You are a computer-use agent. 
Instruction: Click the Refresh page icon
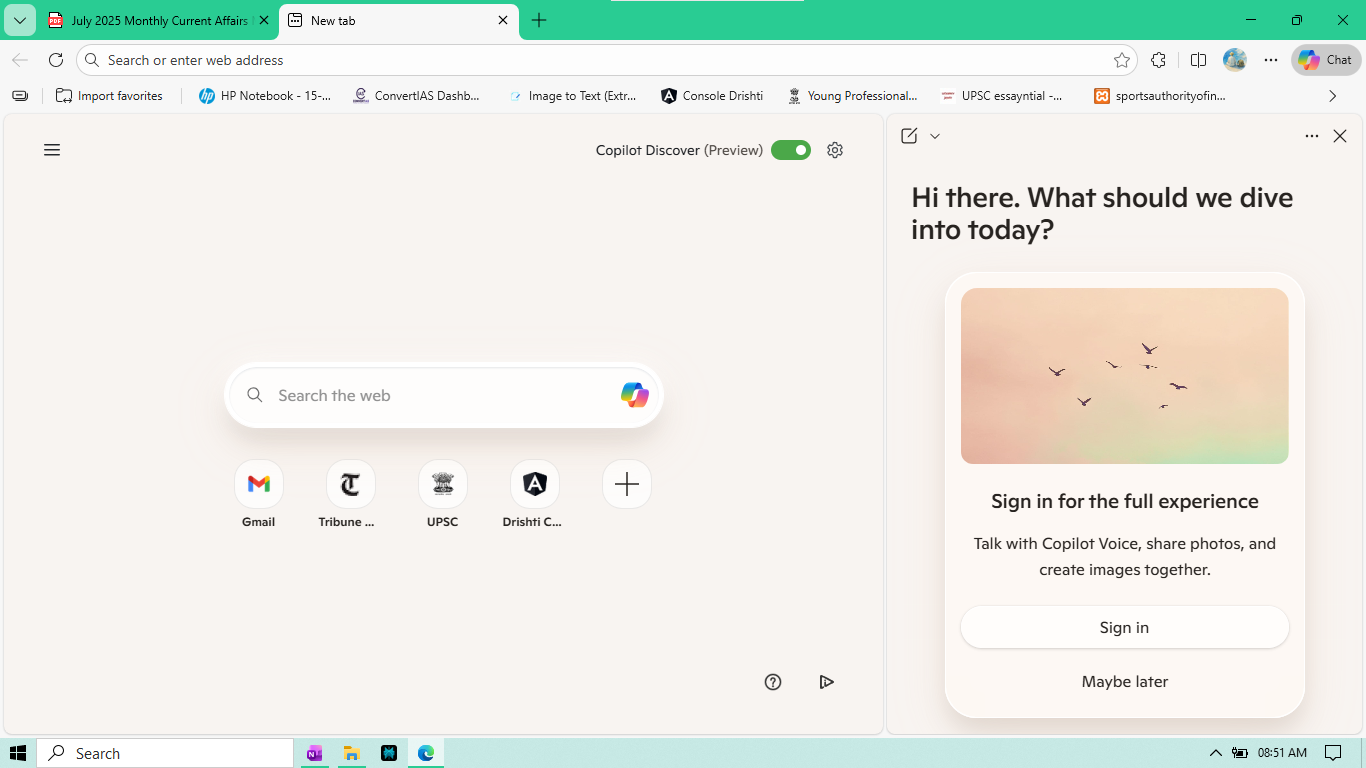(x=56, y=60)
